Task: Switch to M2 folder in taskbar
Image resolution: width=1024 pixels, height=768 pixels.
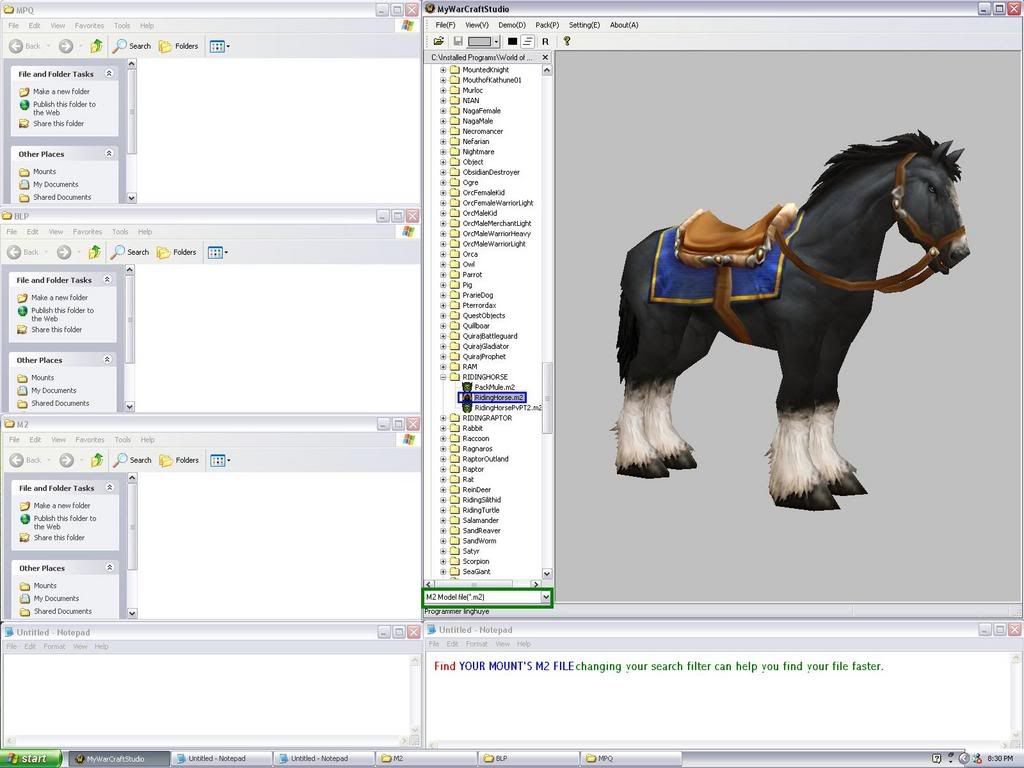Action: coord(426,759)
